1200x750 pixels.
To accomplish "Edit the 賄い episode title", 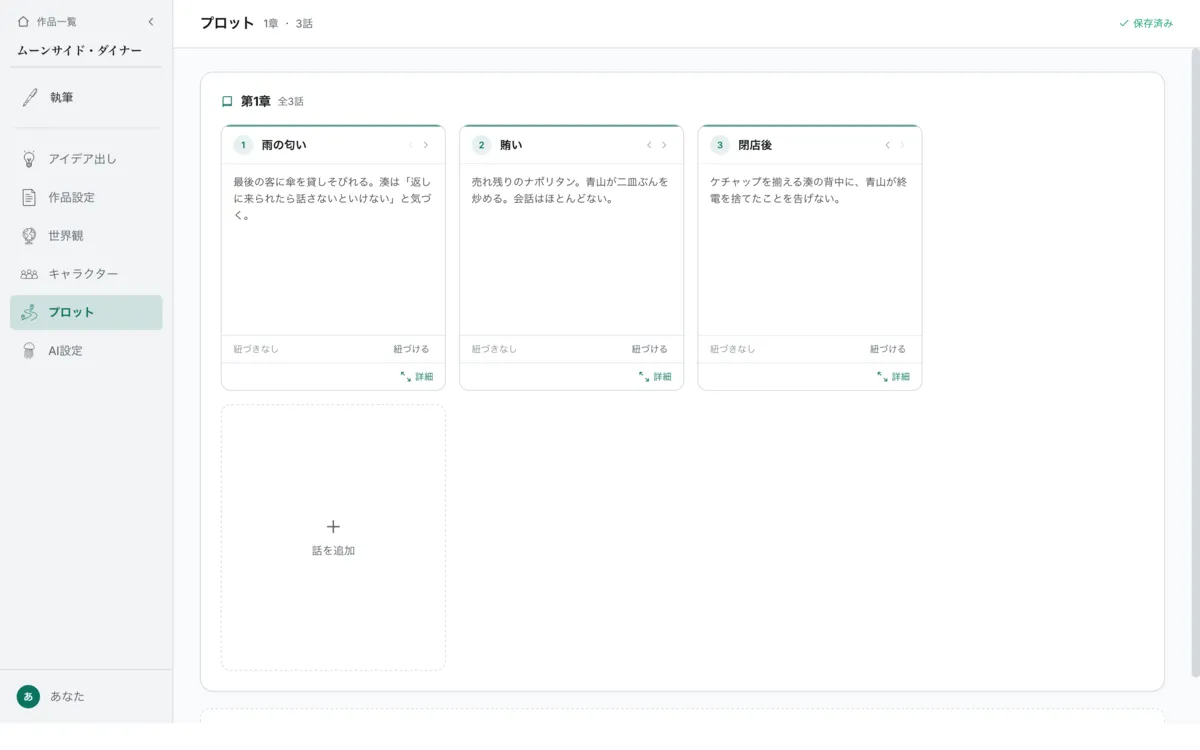I will coord(511,145).
